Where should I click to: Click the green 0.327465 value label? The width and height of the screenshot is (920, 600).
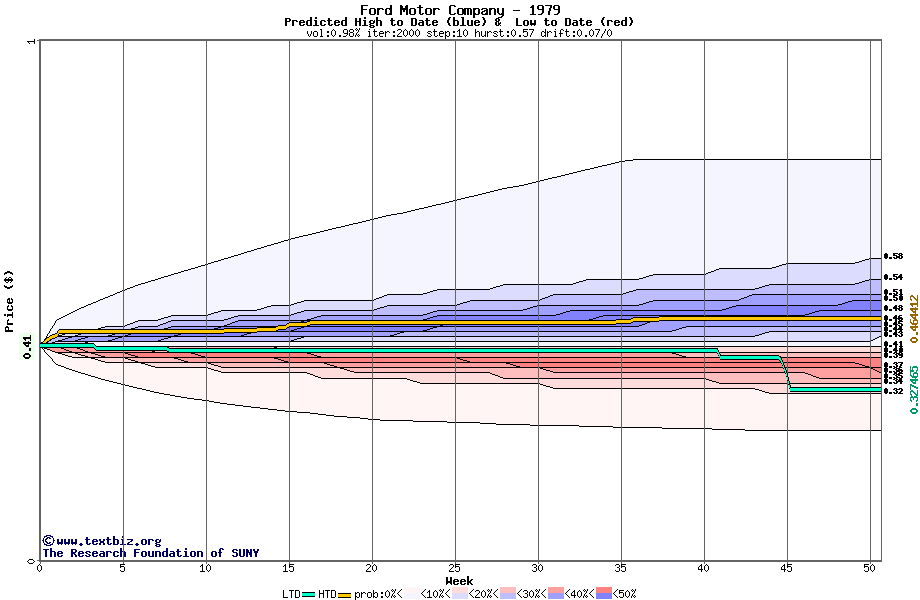[913, 389]
